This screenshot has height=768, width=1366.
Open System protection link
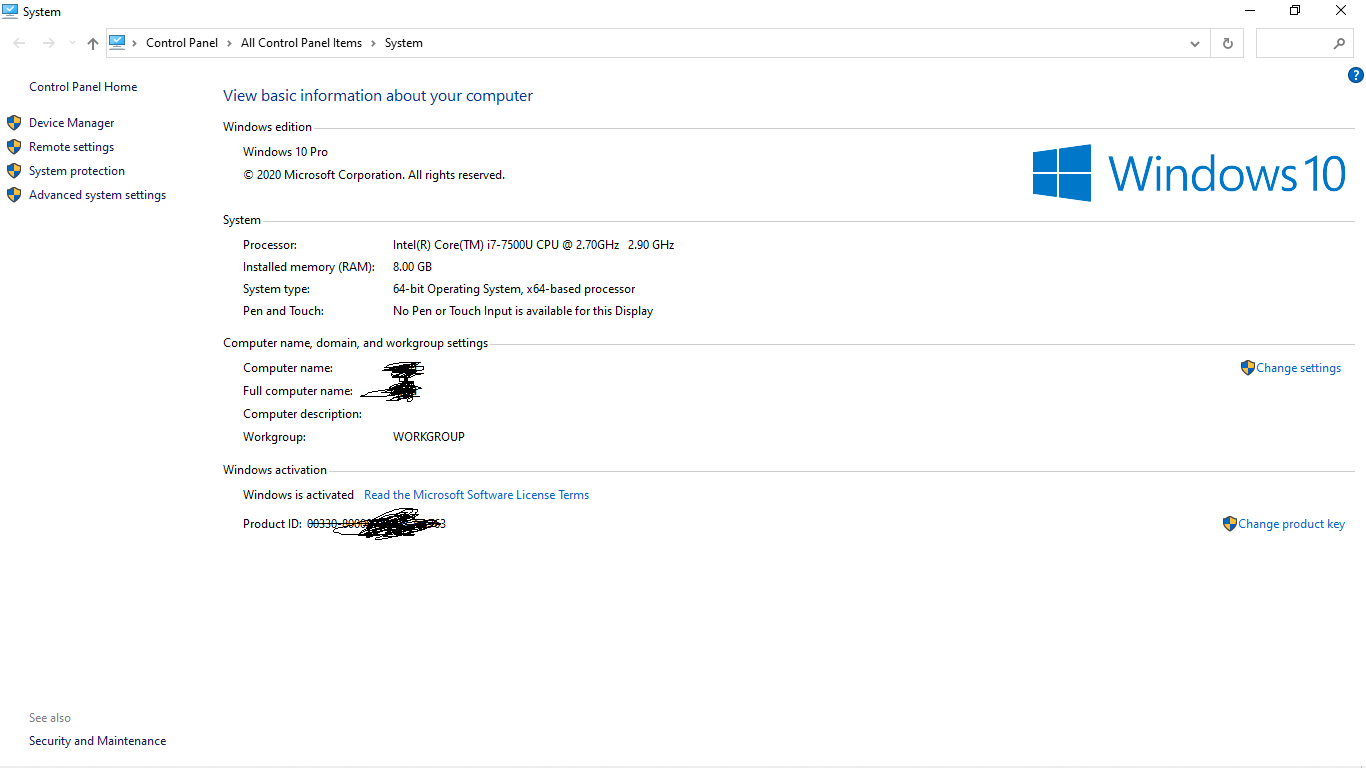coord(77,171)
